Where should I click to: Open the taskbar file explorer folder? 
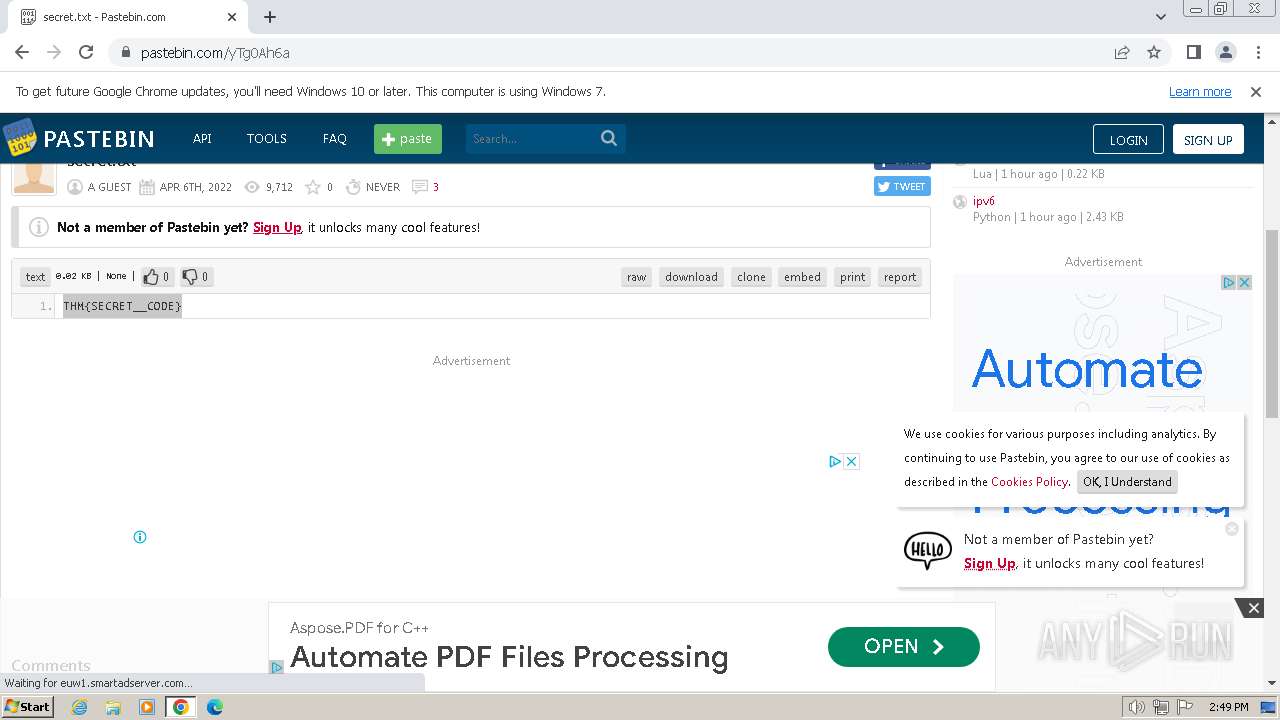tap(113, 707)
